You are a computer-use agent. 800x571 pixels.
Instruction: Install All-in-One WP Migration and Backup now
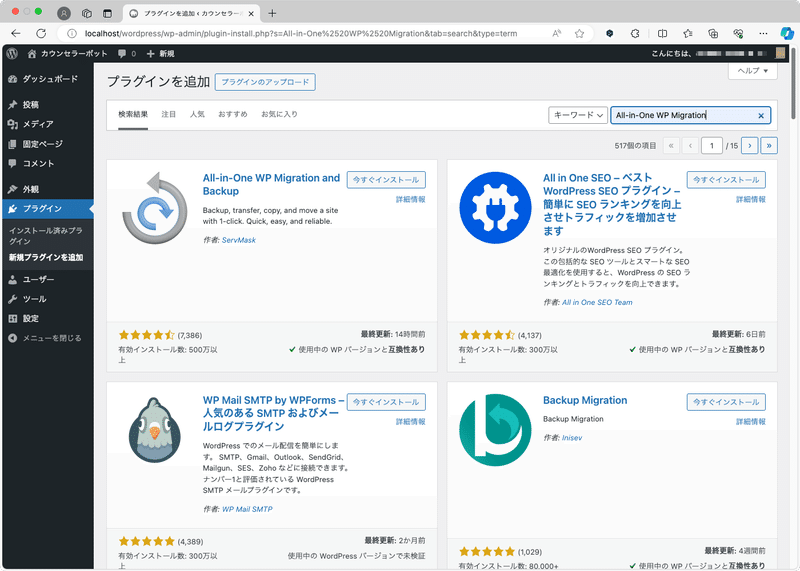click(x=386, y=180)
